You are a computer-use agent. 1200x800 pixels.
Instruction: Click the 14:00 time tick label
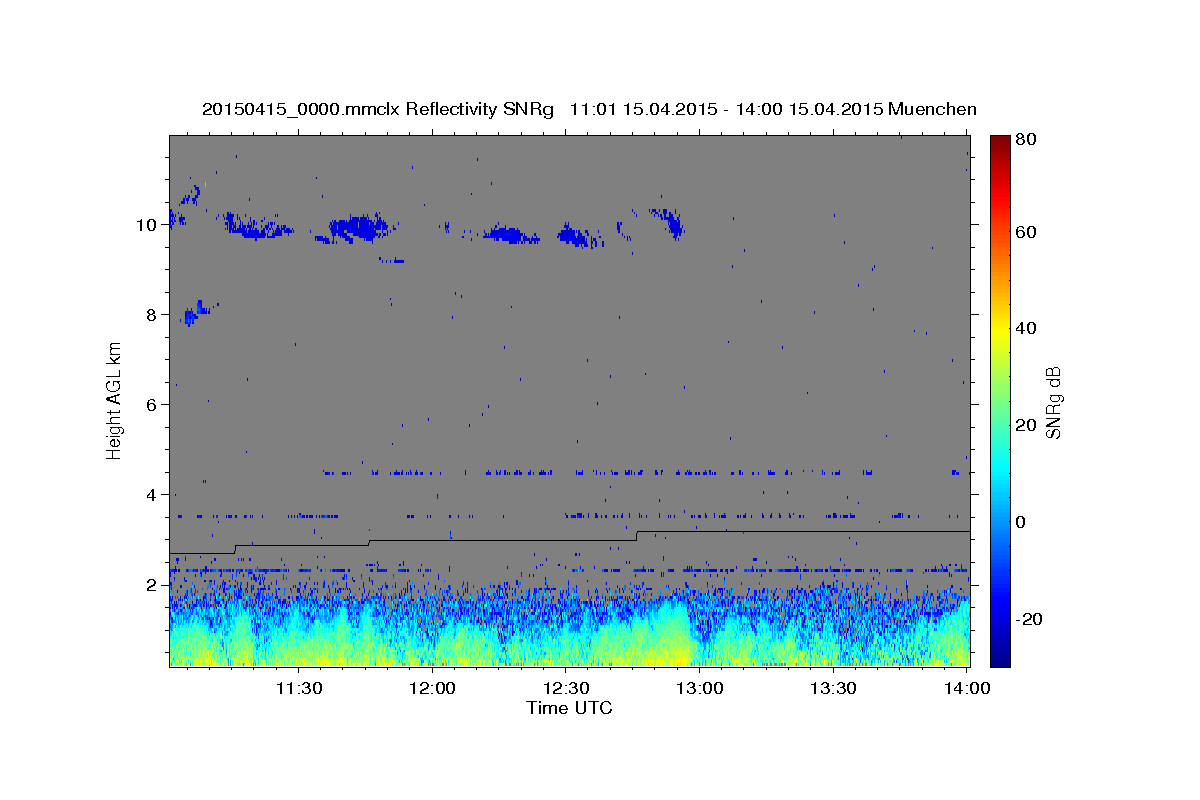click(967, 688)
